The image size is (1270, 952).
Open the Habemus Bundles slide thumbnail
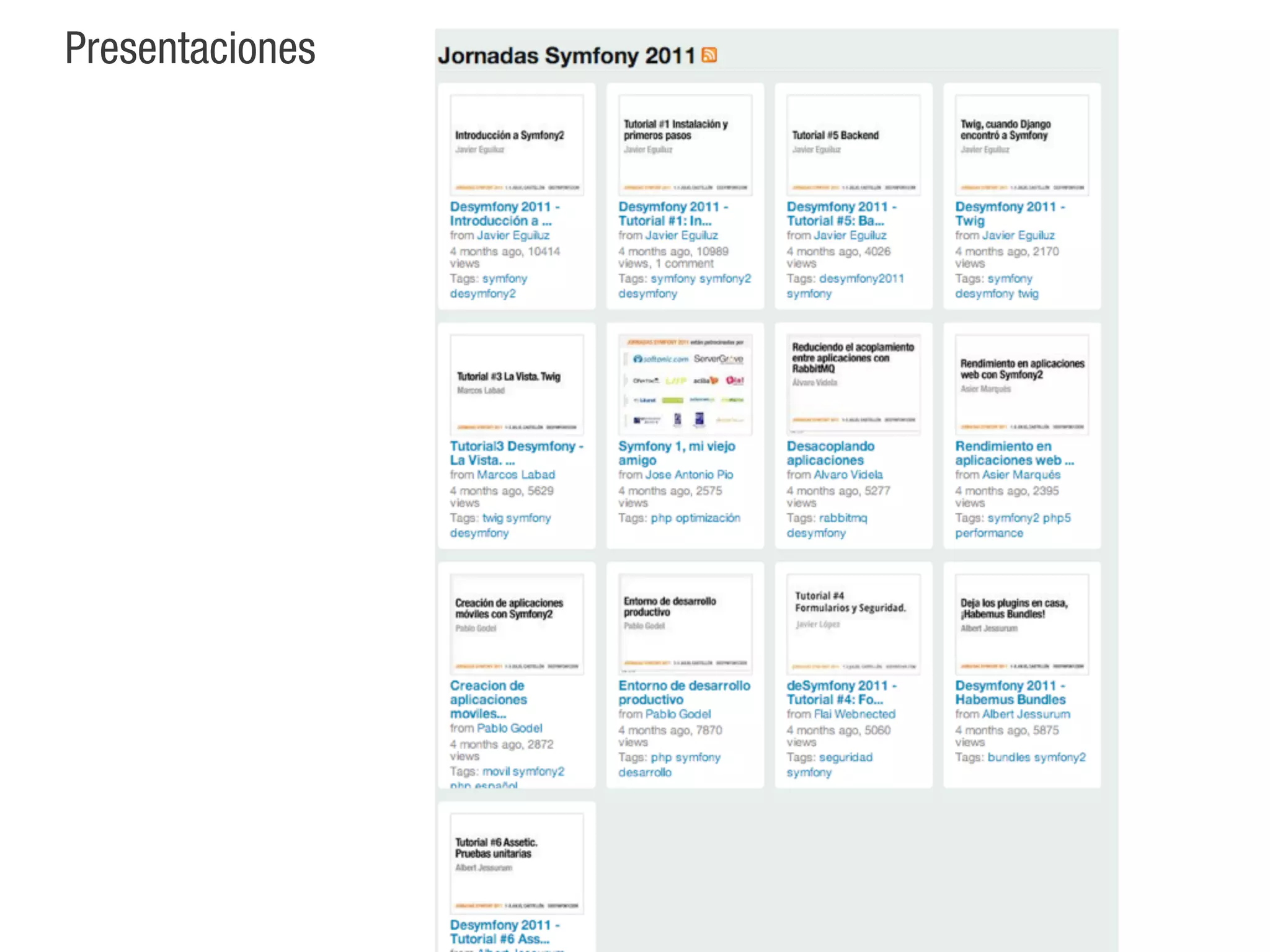[1021, 624]
